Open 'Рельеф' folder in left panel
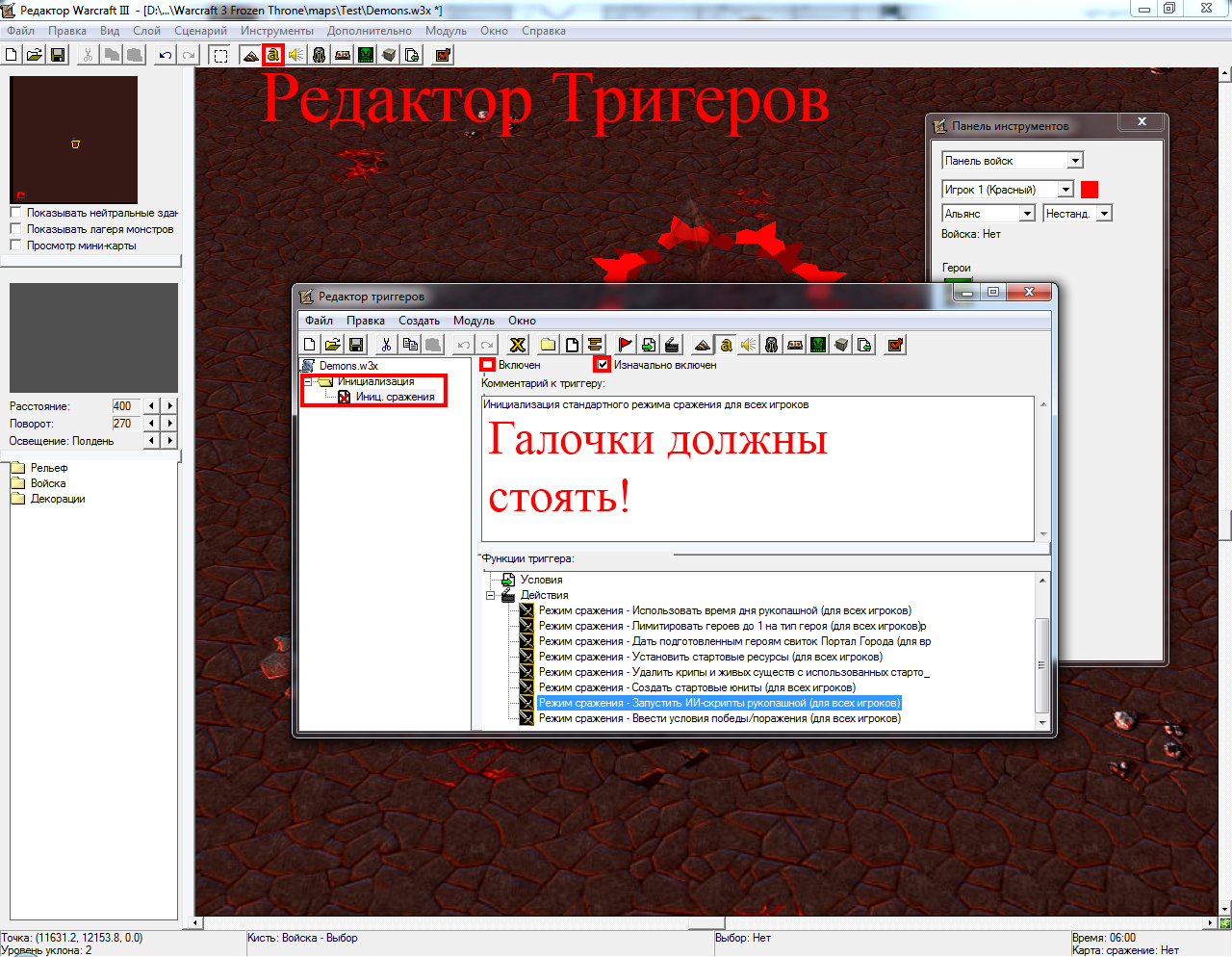The image size is (1232, 957). pyautogui.click(x=48, y=468)
